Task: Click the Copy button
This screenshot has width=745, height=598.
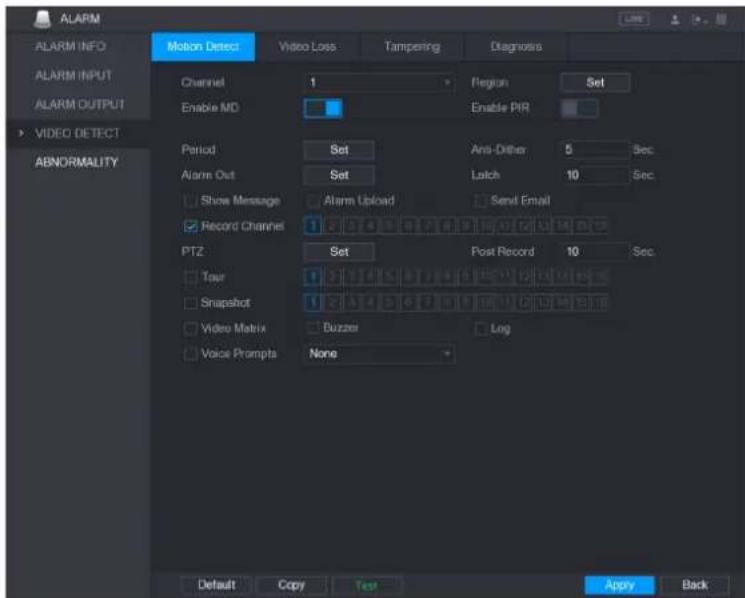Action: click(x=291, y=585)
